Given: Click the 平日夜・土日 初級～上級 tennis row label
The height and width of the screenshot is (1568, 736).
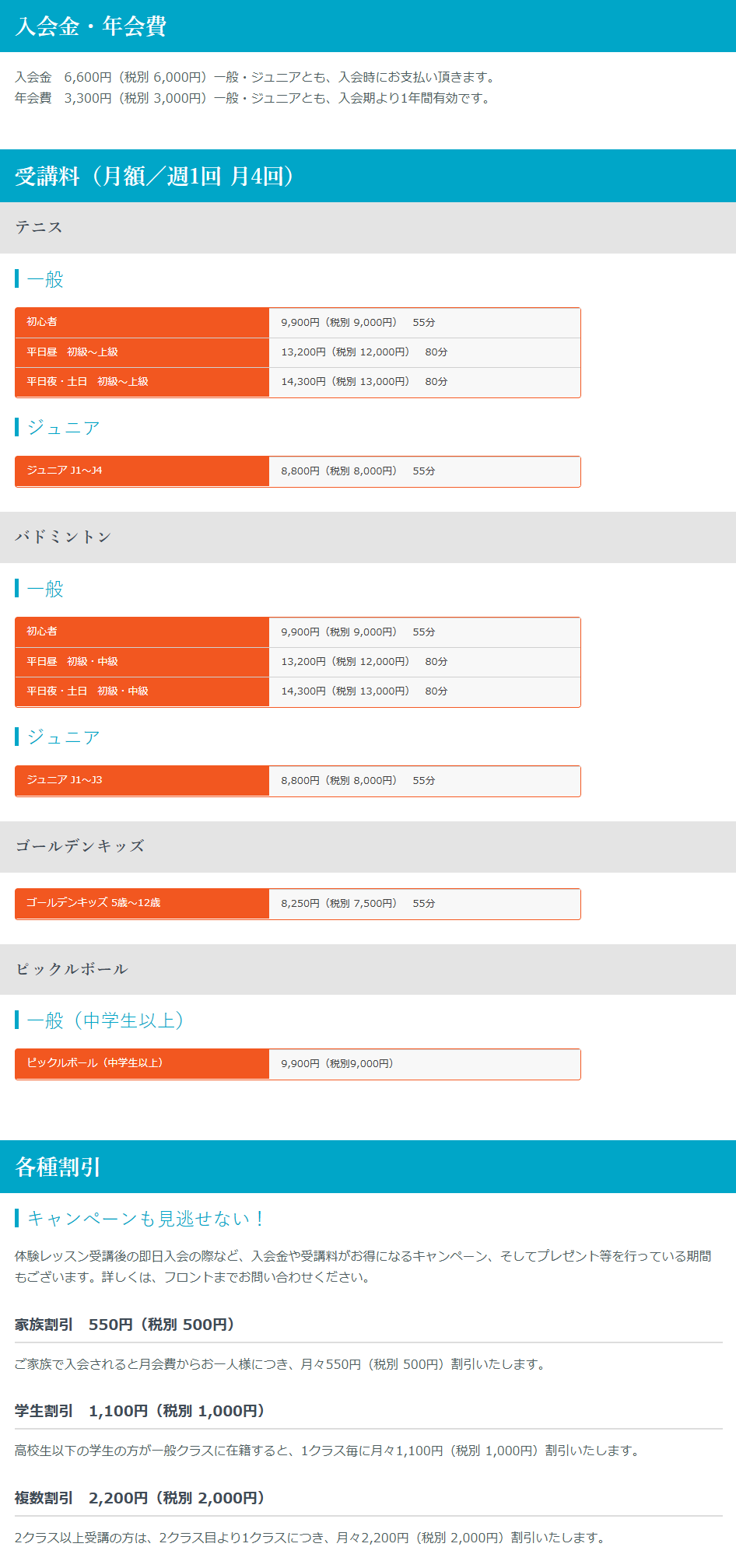Looking at the screenshot, I should point(87,382).
